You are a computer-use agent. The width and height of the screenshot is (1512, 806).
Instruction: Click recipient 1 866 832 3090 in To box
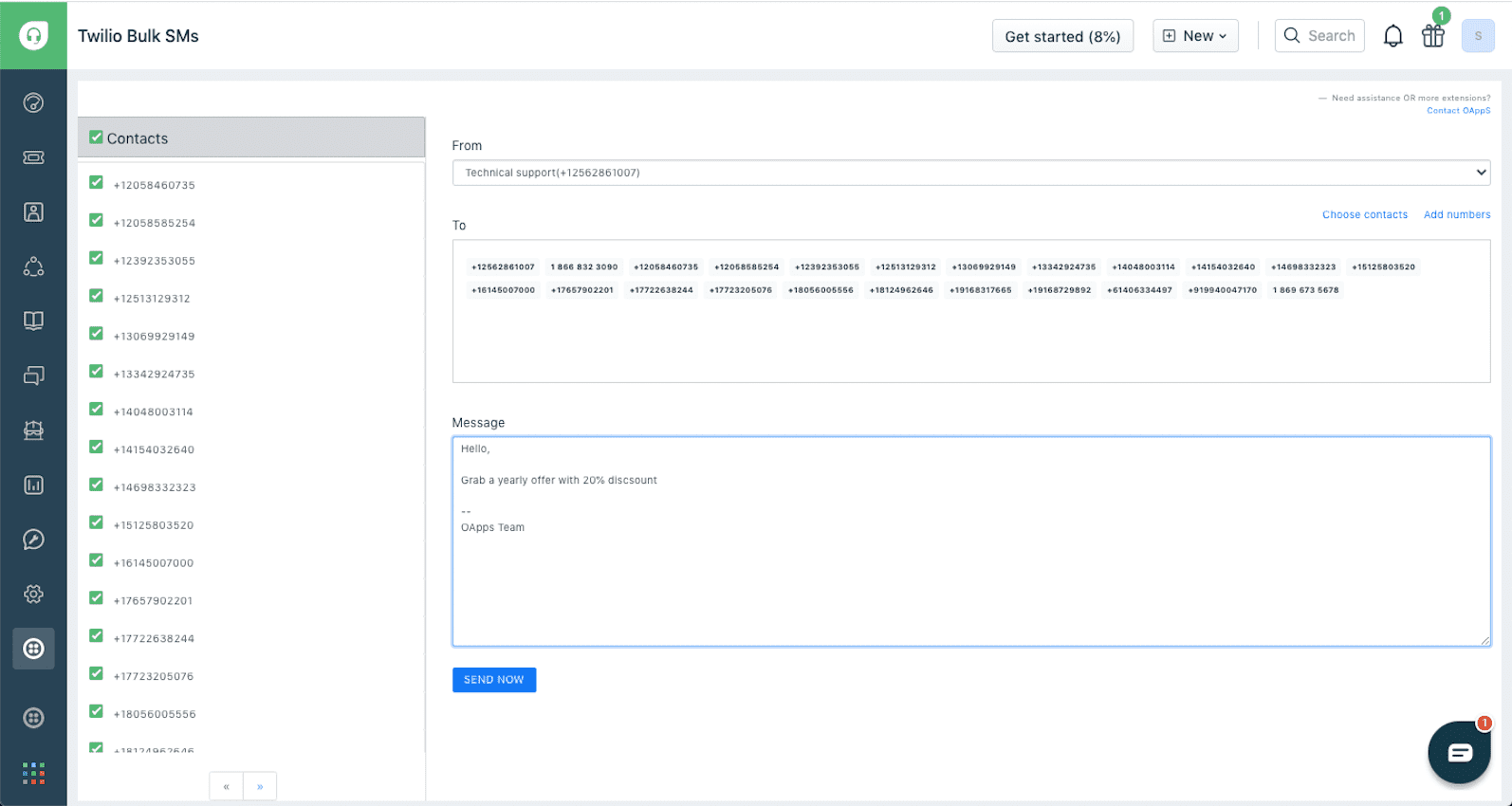584,267
